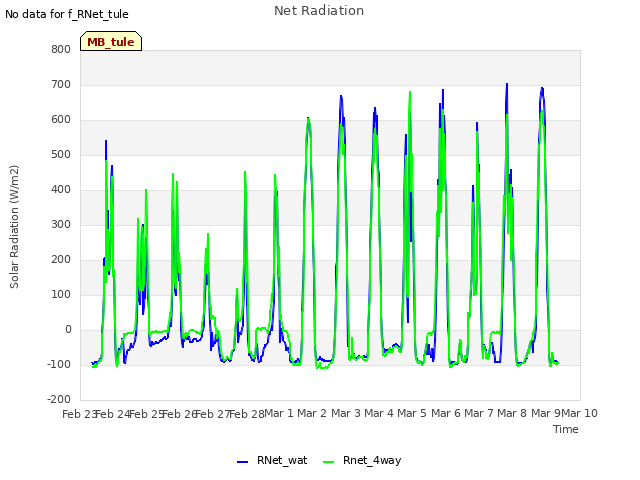Click the Feb 25 x-axis date label
Screen dimensions: 640x480
(146, 414)
